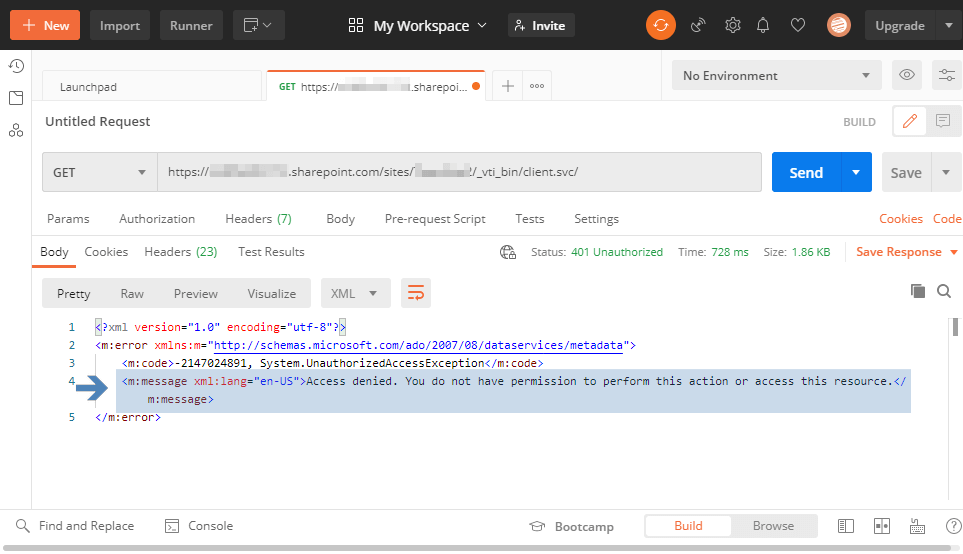963x554 pixels.
Task: Open the No Environment dropdown
Action: pos(776,76)
